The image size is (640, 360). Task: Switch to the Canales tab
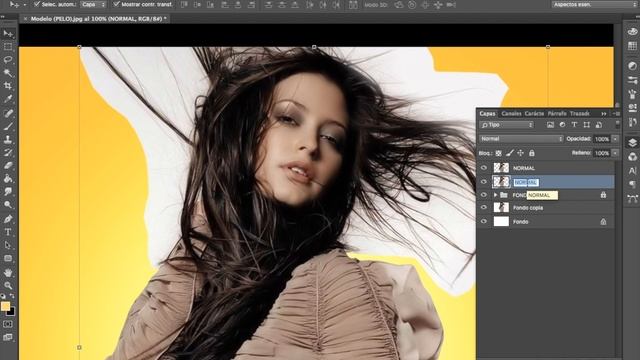[511, 113]
